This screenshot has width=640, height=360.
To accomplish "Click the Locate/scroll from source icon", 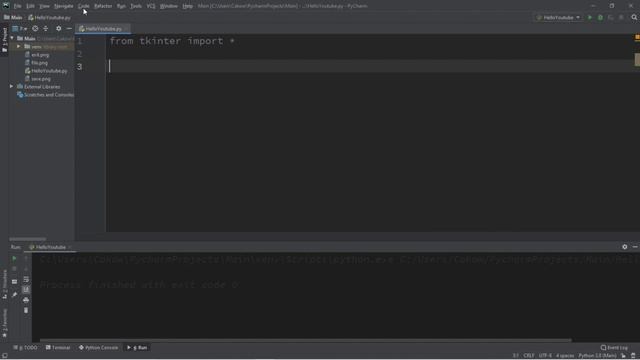I will click(x=35, y=29).
